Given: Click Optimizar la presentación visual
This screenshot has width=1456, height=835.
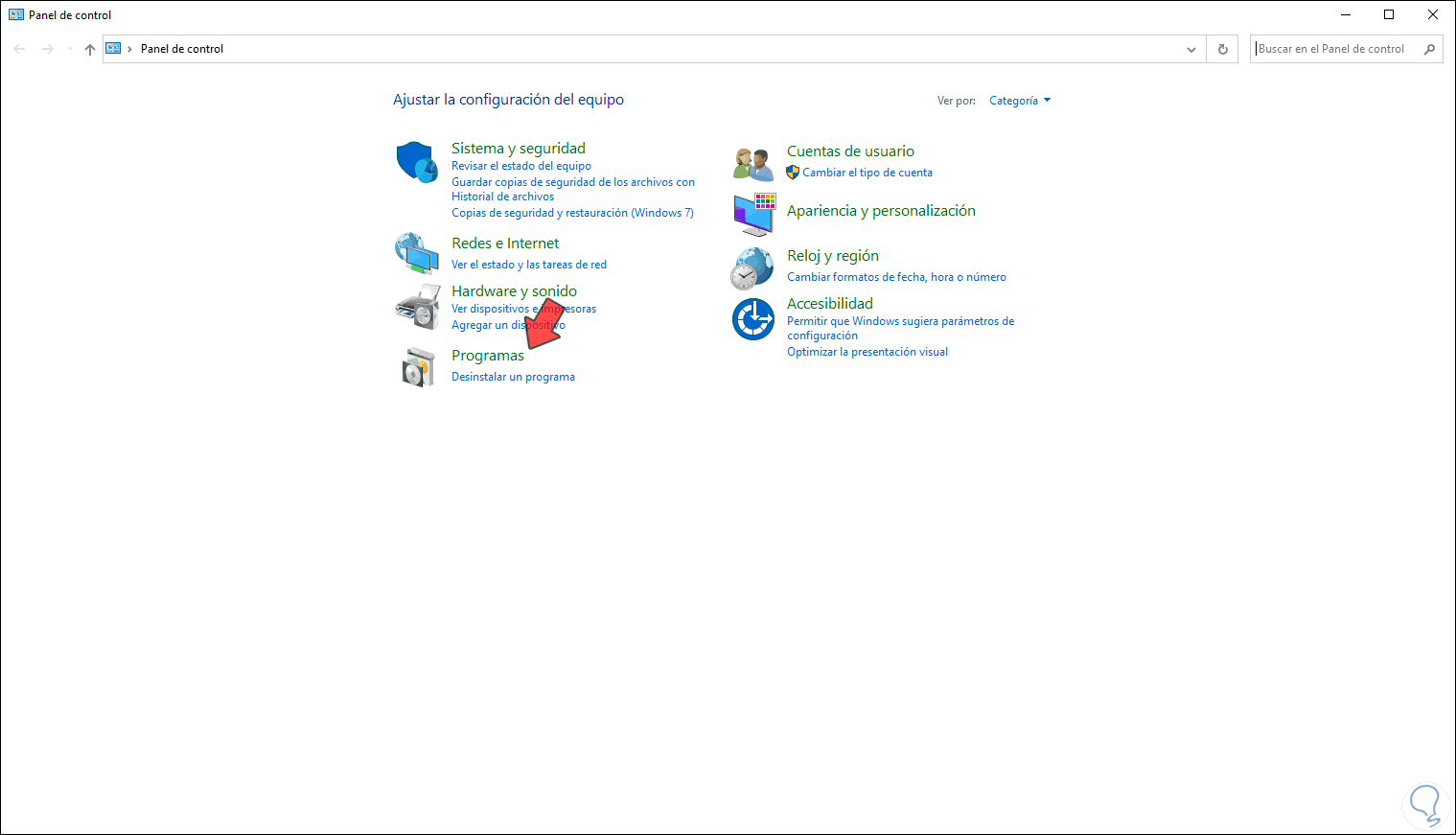Looking at the screenshot, I should pos(867,352).
